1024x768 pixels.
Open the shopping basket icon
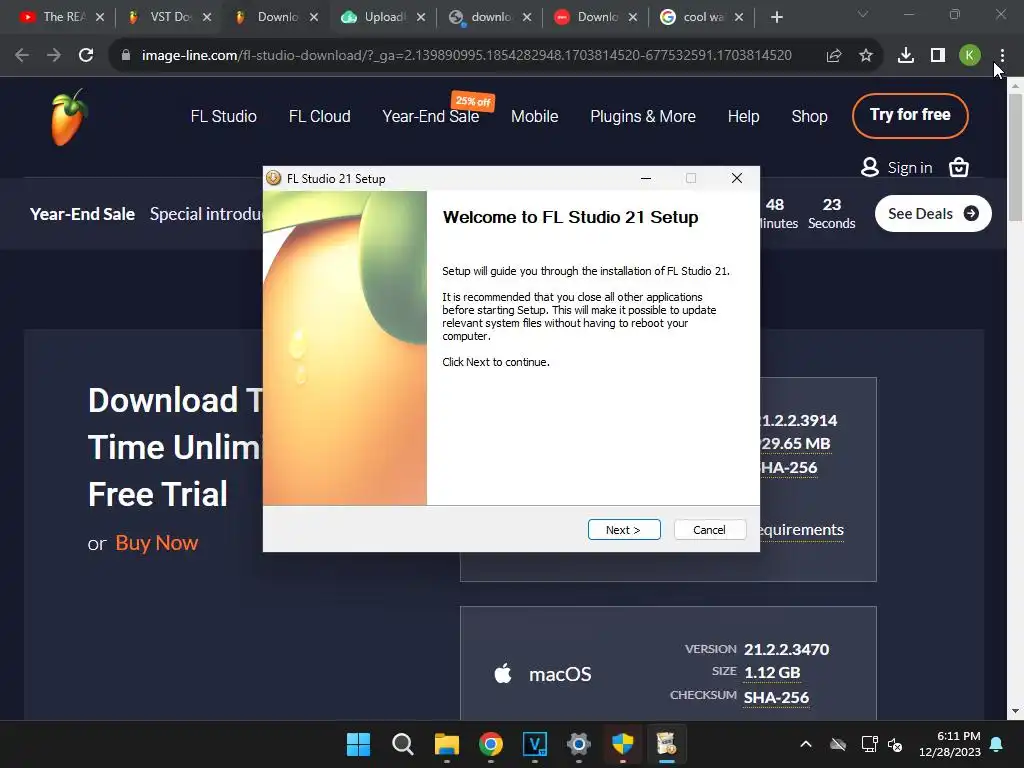(959, 168)
